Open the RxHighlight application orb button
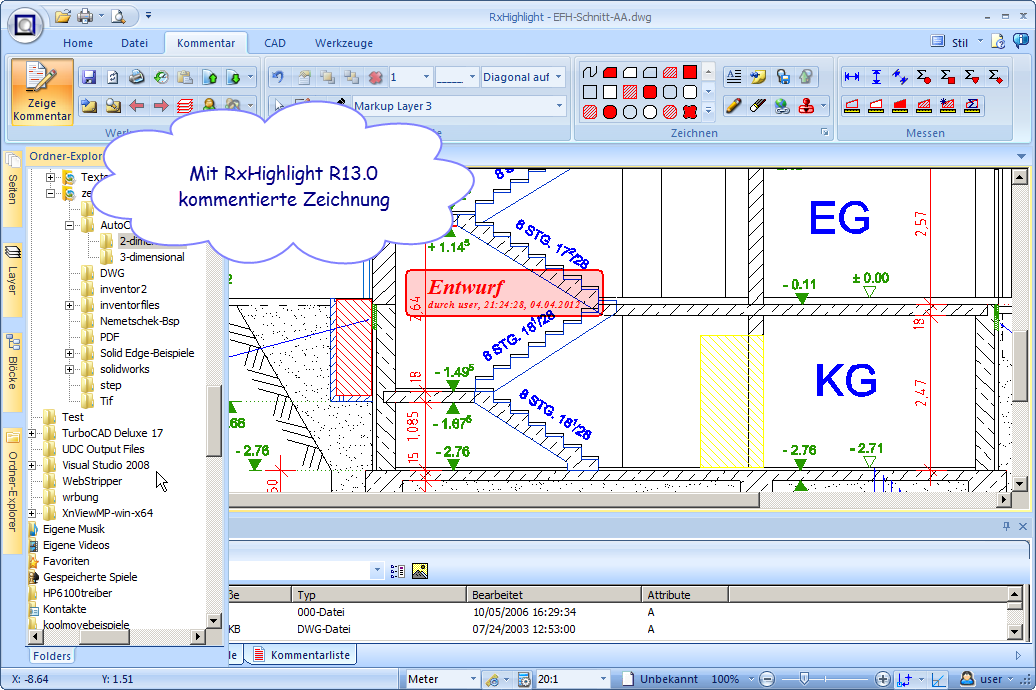Image resolution: width=1036 pixels, height=690 pixels. click(25, 26)
